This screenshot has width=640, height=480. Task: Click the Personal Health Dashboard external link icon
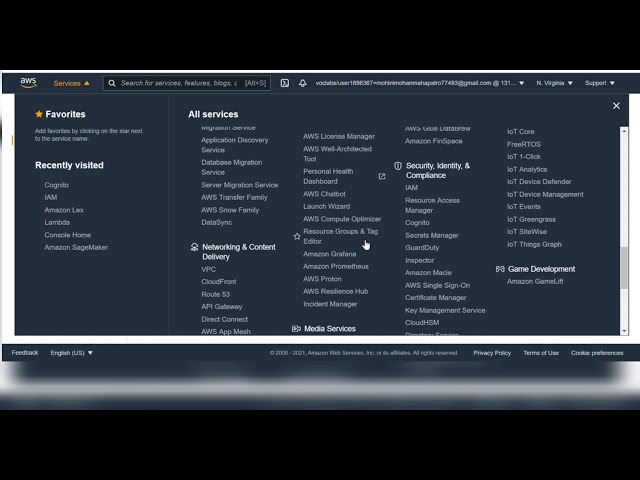coord(382,176)
